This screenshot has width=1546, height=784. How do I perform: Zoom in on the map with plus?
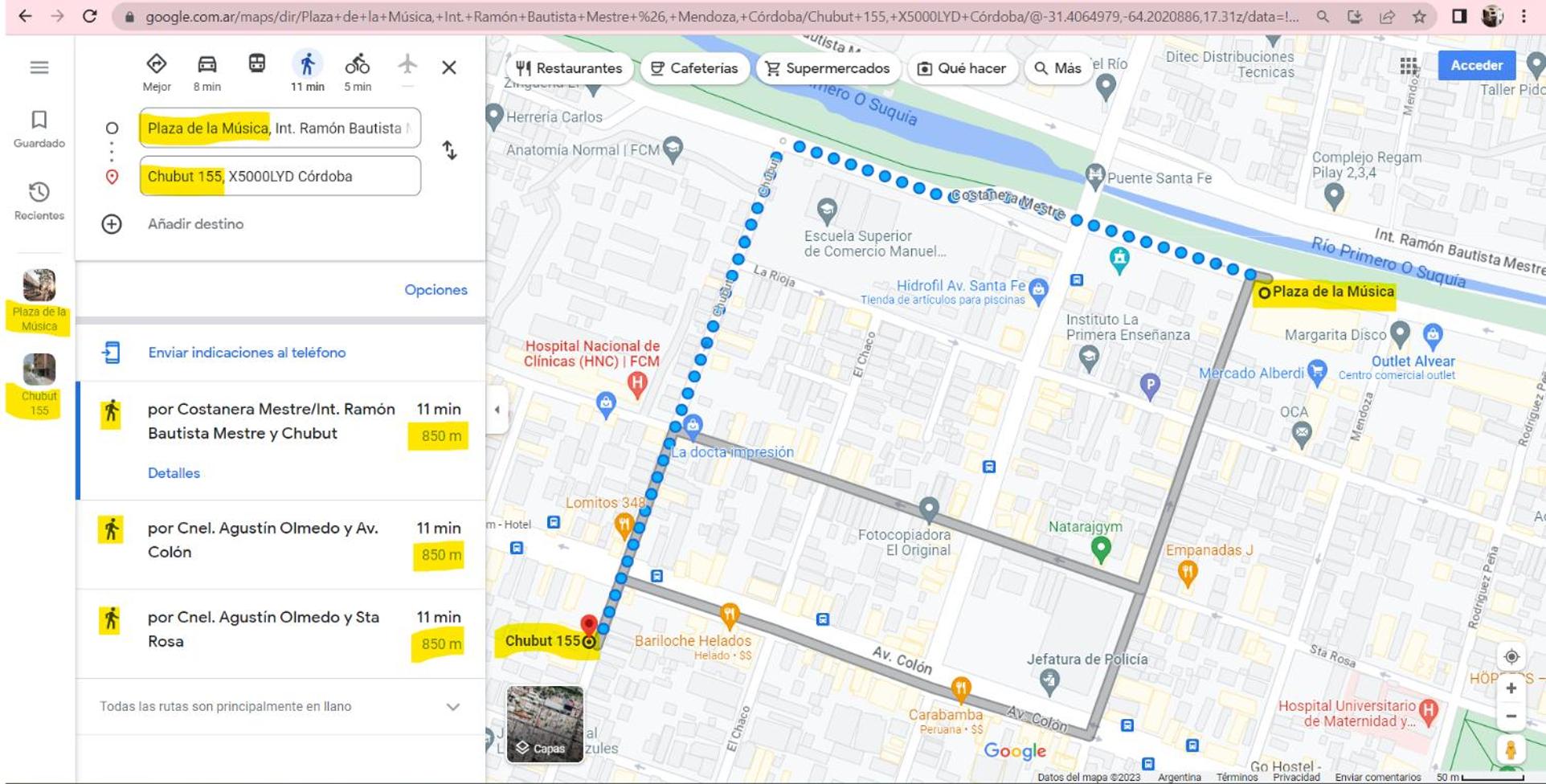(1511, 688)
